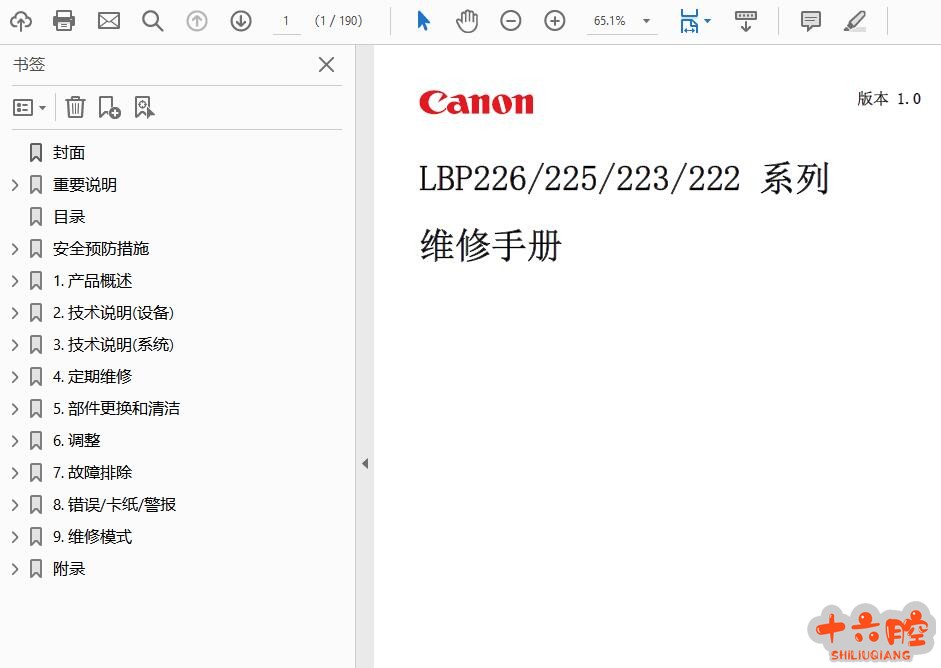Click the email envelope icon
The height and width of the screenshot is (668, 941).
pyautogui.click(x=108, y=20)
